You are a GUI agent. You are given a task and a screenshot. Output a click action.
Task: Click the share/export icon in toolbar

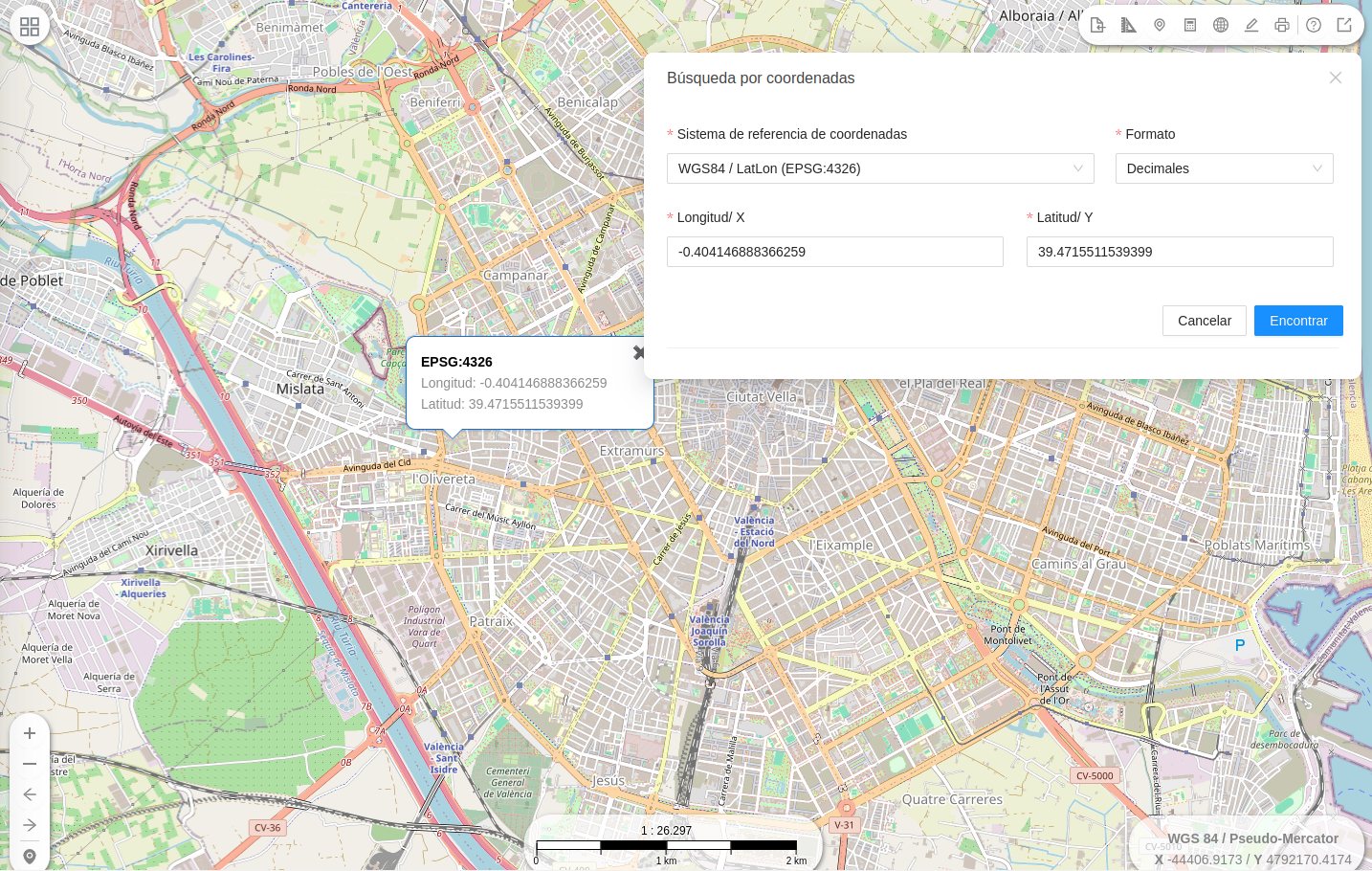click(x=1344, y=25)
